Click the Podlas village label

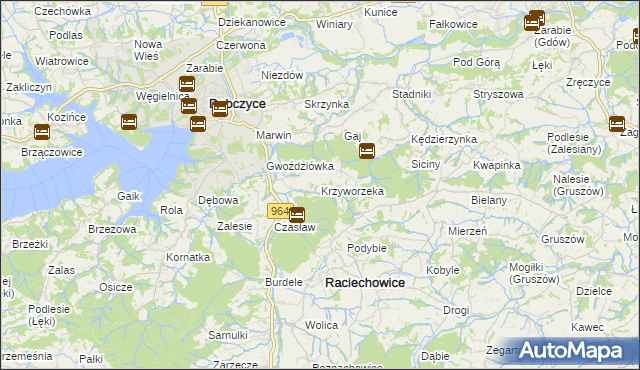pyautogui.click(x=65, y=35)
